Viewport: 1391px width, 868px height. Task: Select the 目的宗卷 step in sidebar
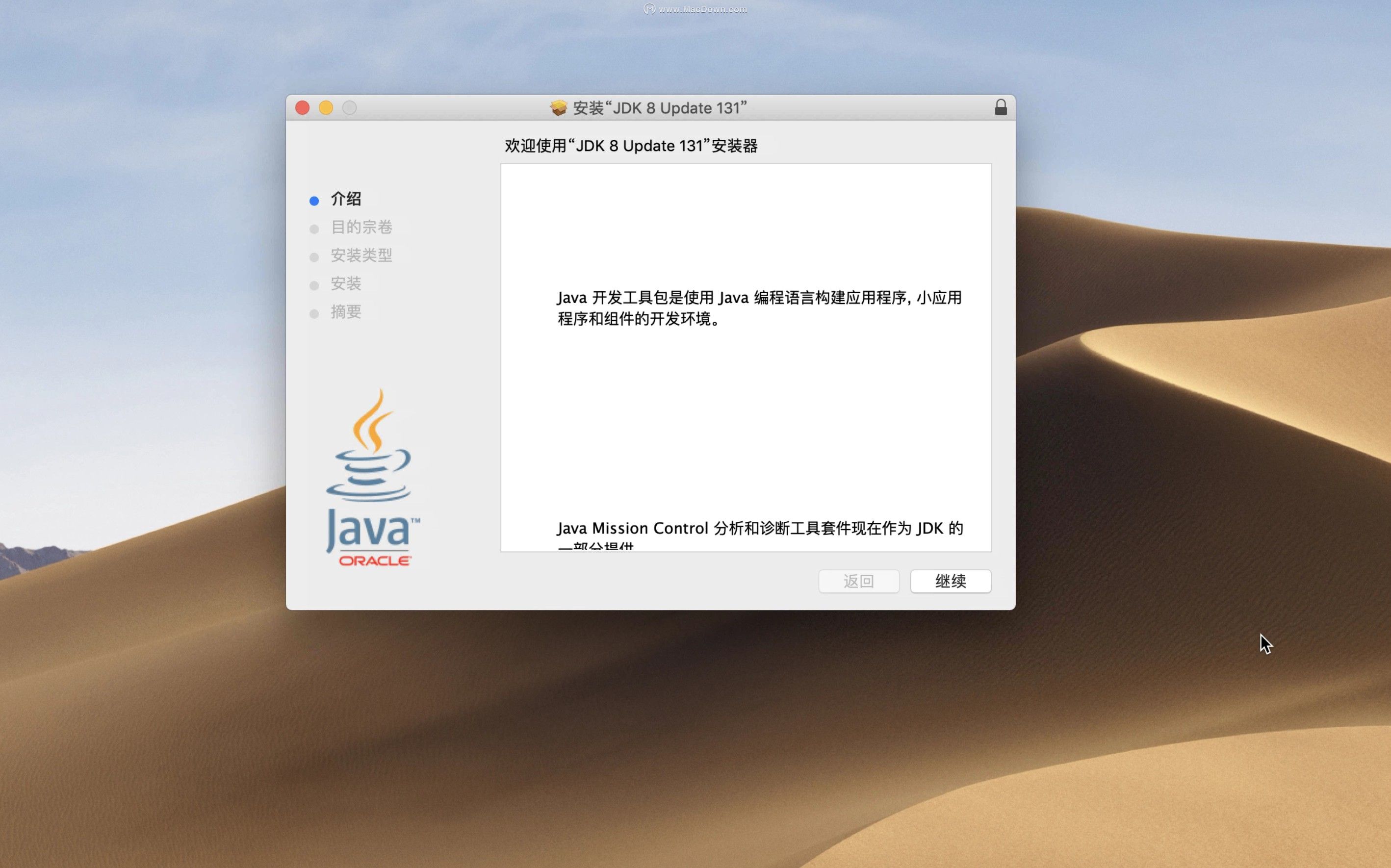coord(361,227)
